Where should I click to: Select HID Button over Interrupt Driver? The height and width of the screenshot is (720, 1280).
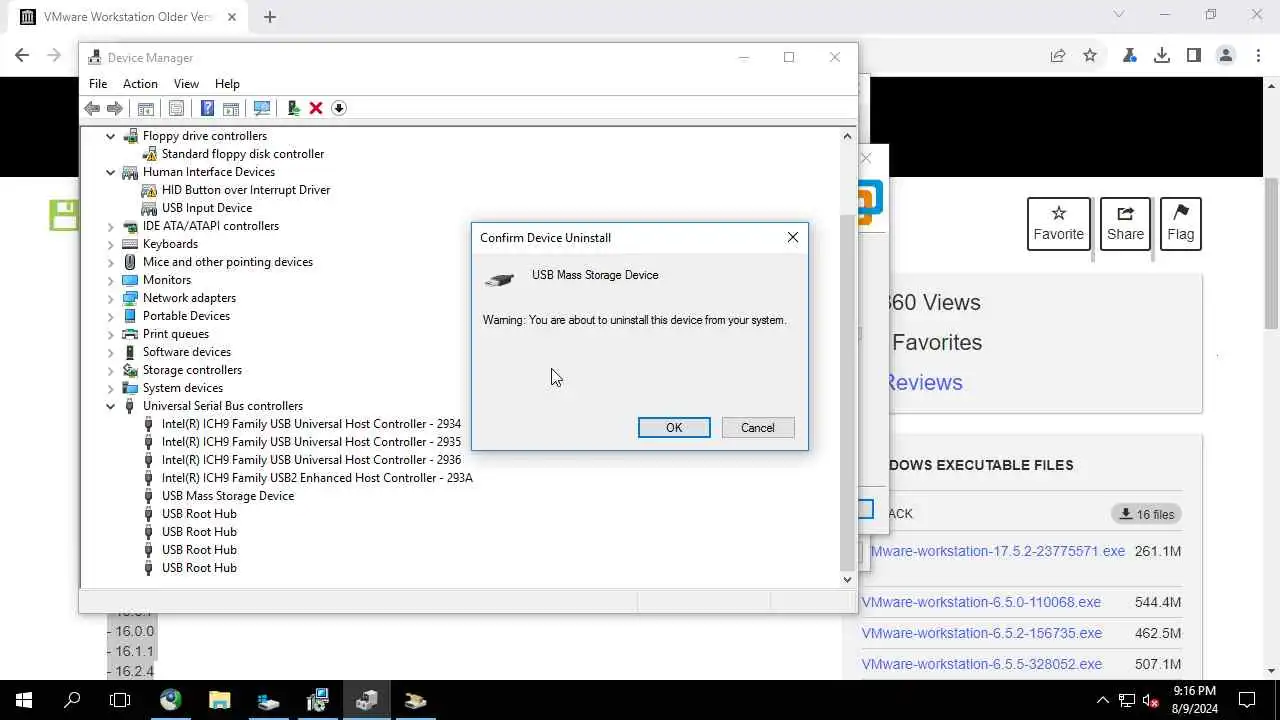[x=245, y=190]
